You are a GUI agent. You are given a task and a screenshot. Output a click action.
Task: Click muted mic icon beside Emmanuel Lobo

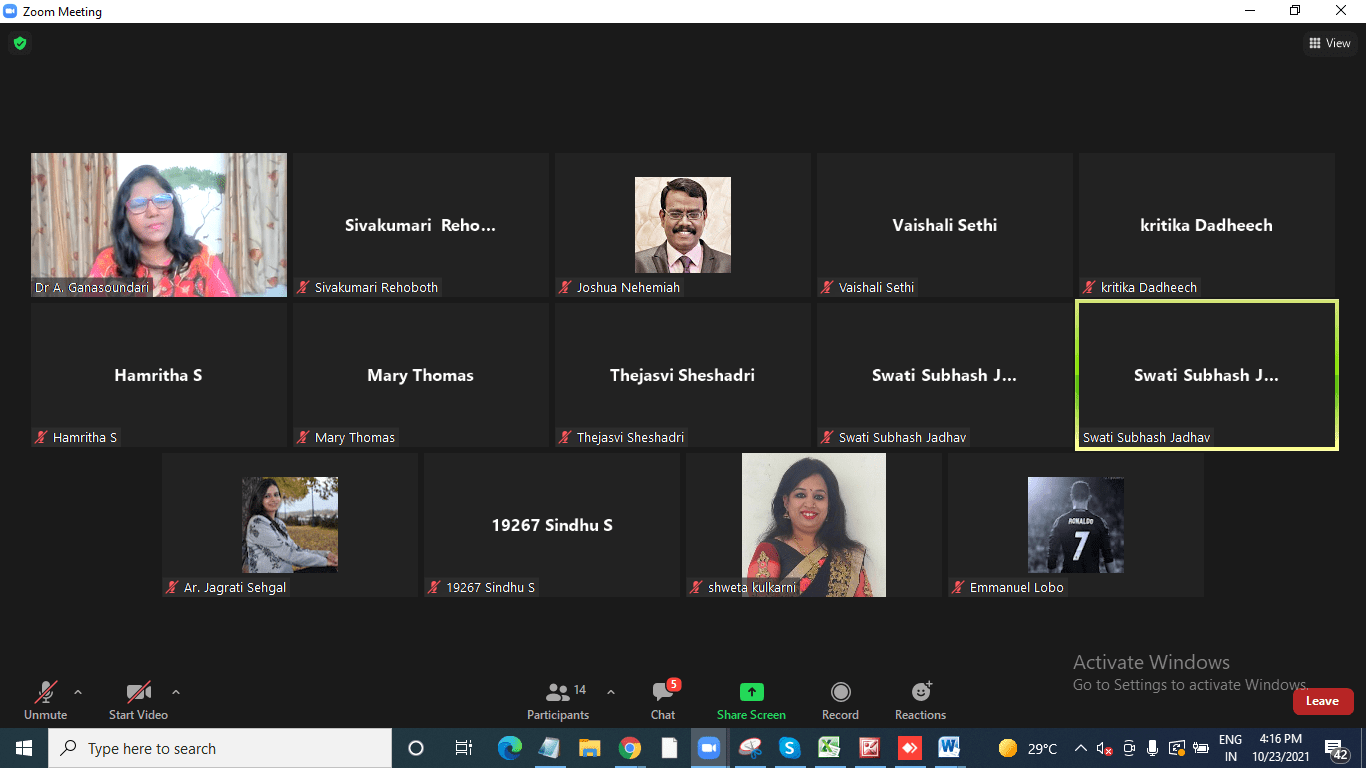tap(959, 587)
